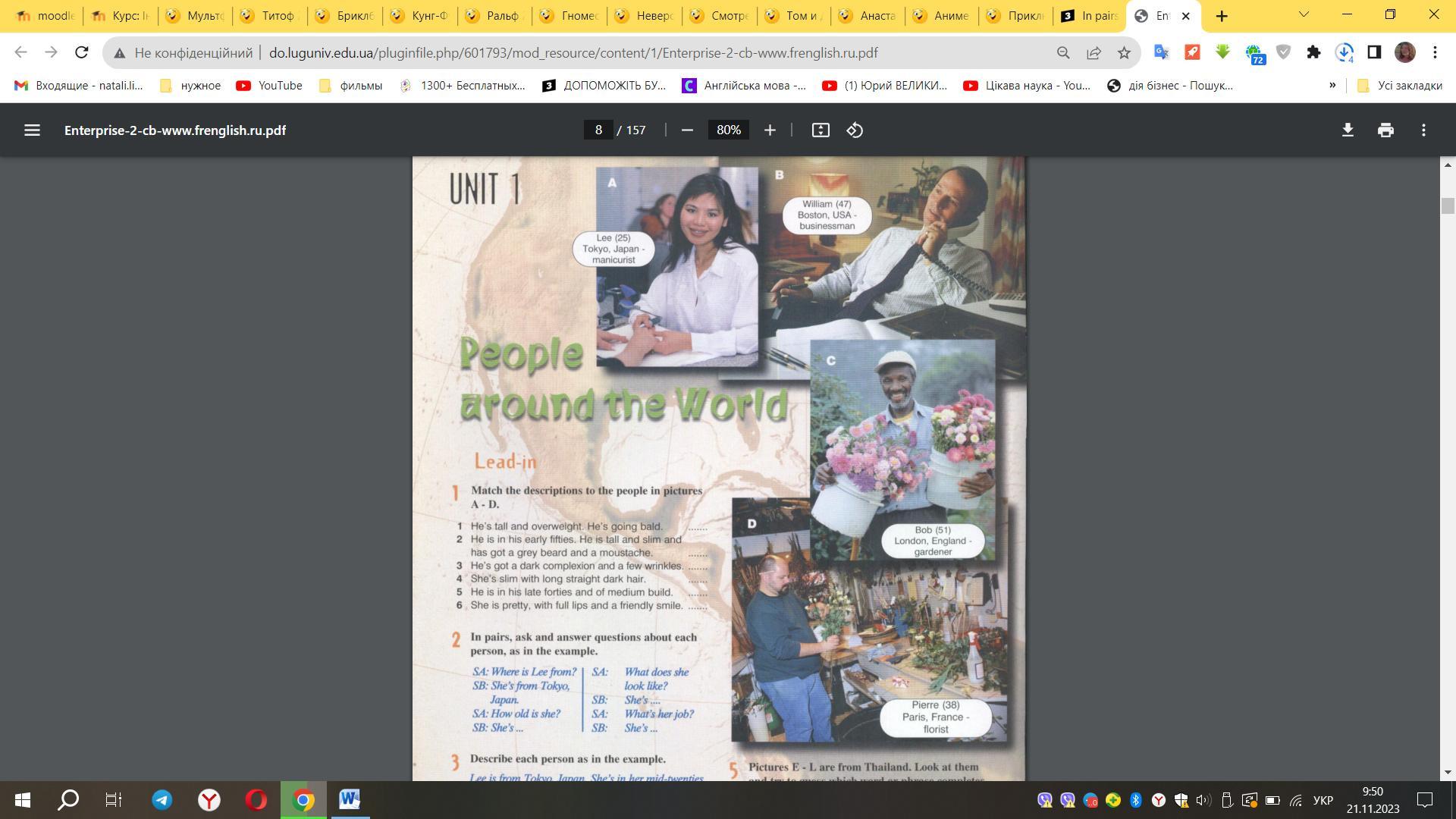Open Telegram from taskbar
Screen dimensions: 1456x819
162,800
